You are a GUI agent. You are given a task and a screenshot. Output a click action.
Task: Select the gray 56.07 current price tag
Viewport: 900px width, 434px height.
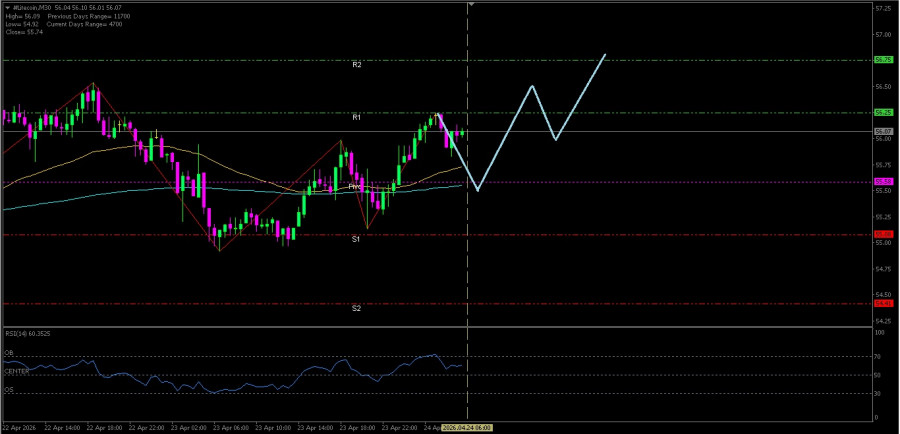pyautogui.click(x=883, y=131)
